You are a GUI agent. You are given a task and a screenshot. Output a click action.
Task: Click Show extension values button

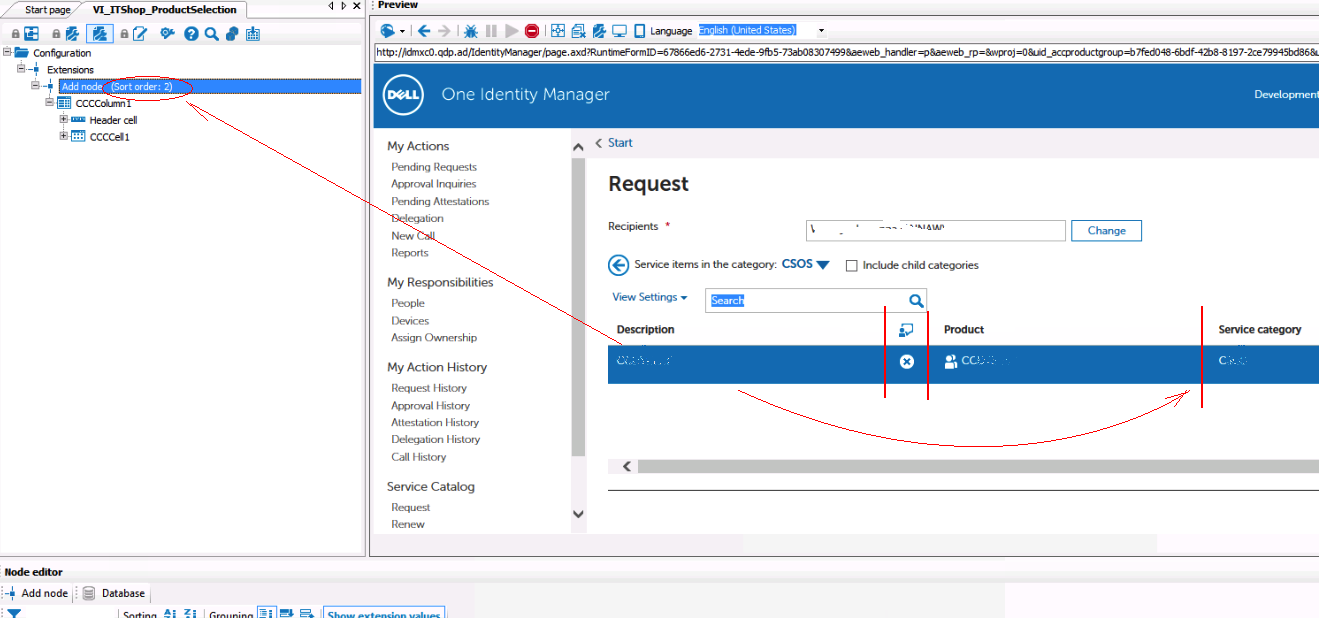tap(384, 614)
